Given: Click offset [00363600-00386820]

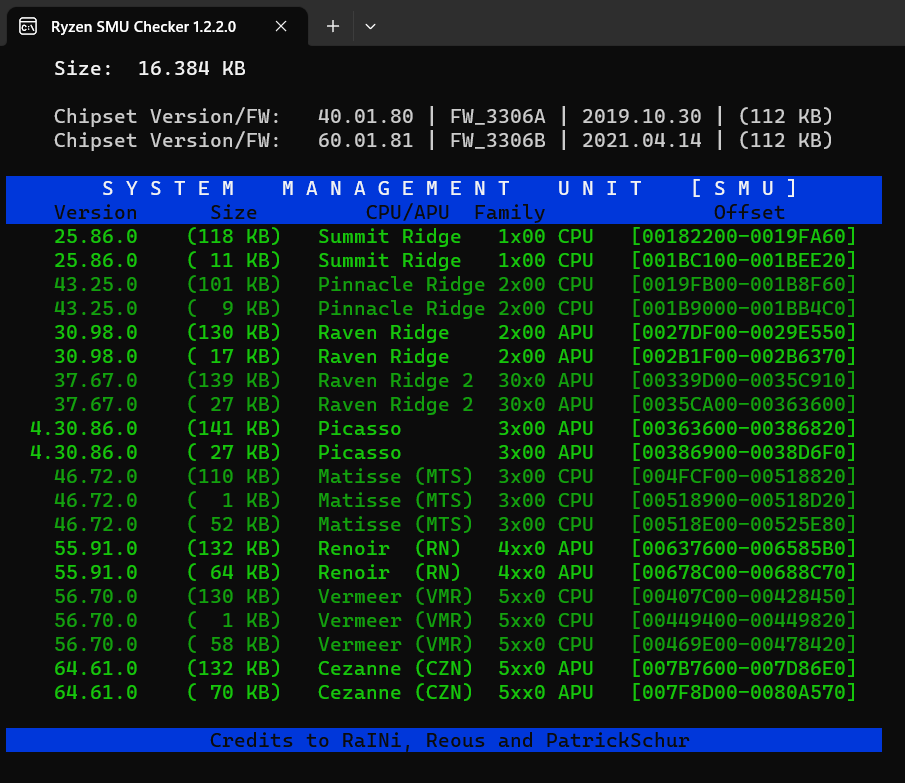Looking at the screenshot, I should (x=743, y=429).
